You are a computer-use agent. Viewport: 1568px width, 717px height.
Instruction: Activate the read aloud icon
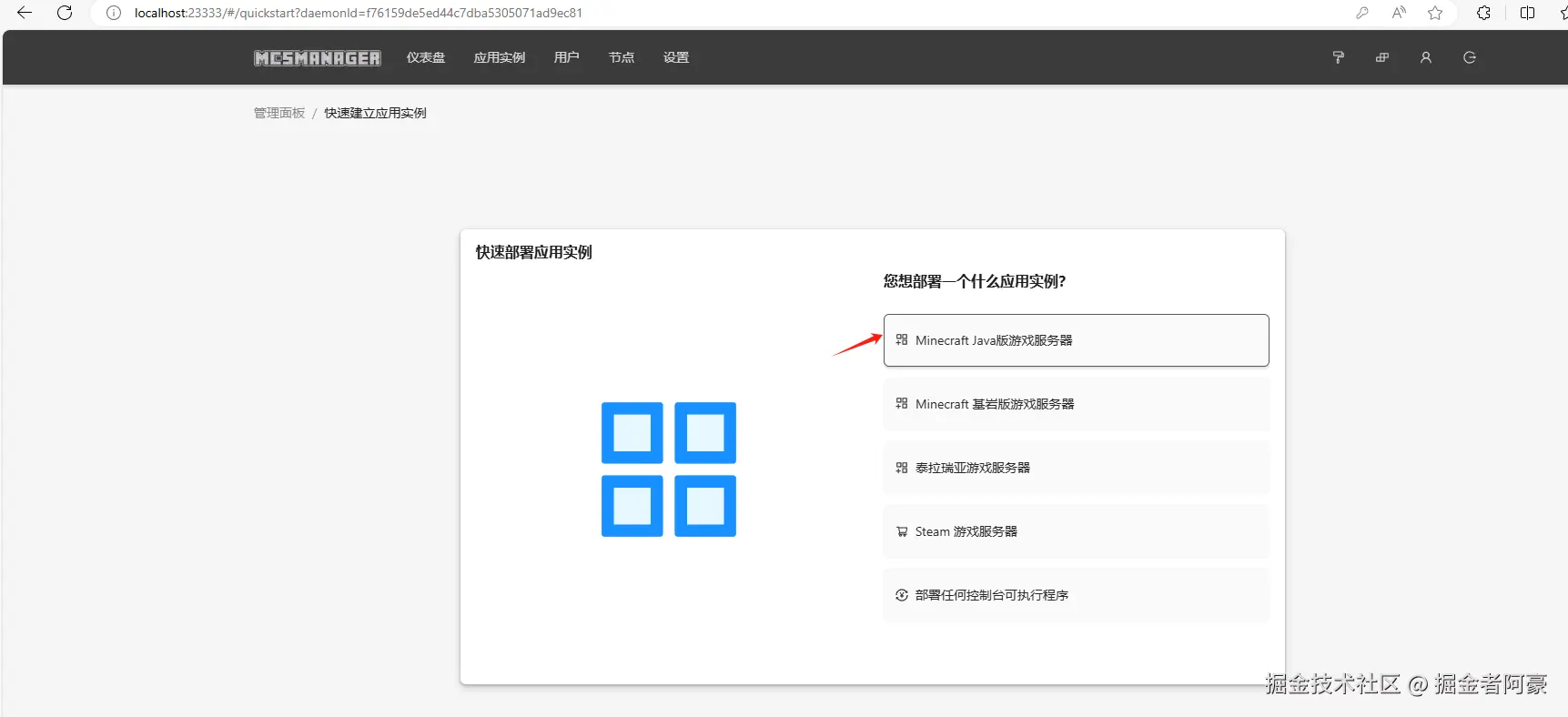coord(1399,13)
